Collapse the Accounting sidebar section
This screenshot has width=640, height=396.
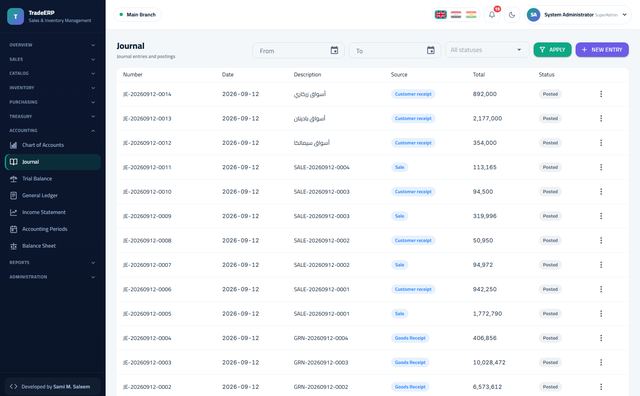[52, 131]
